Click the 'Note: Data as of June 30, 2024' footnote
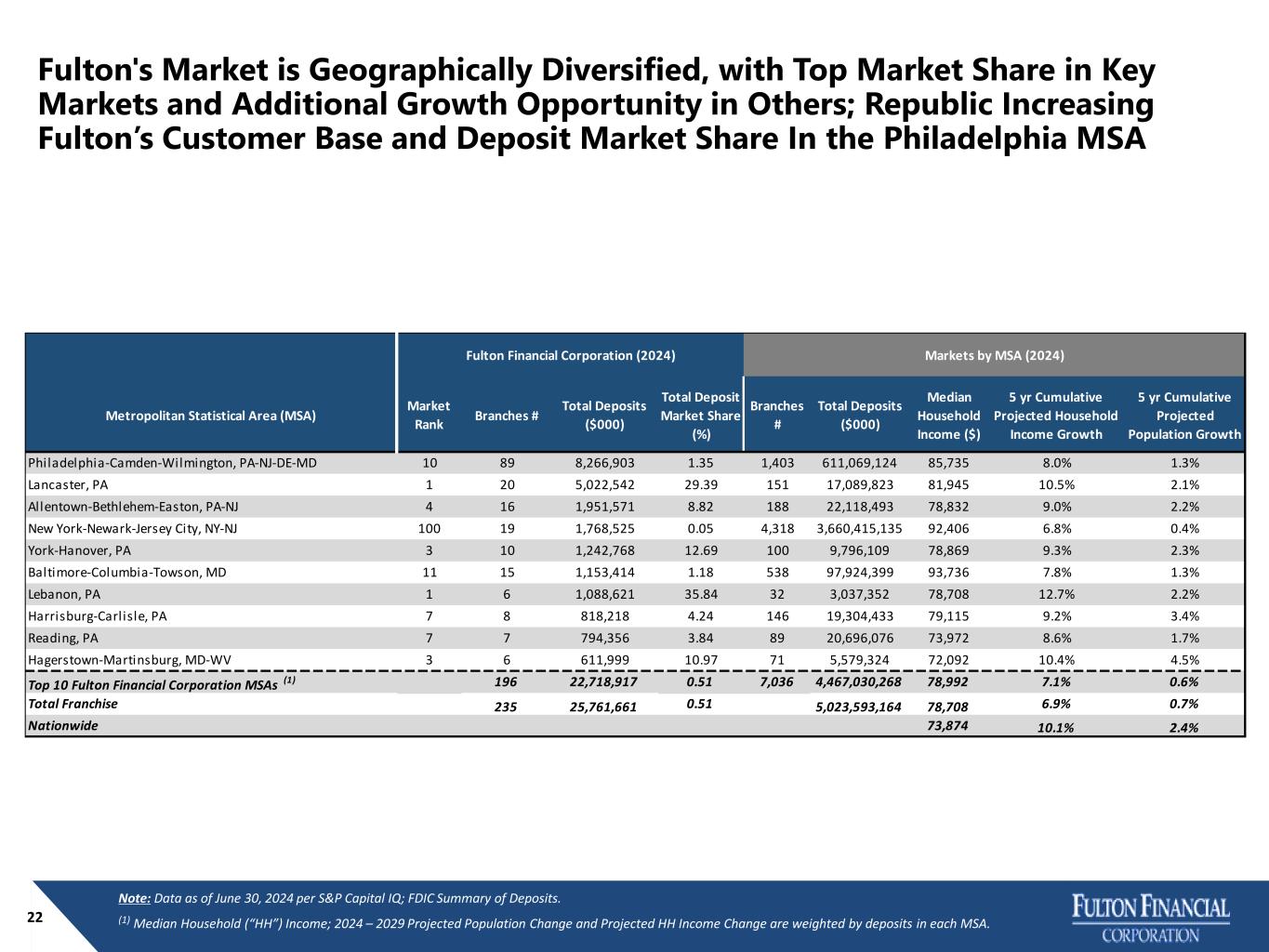The width and height of the screenshot is (1269, 952). pyautogui.click(x=339, y=898)
